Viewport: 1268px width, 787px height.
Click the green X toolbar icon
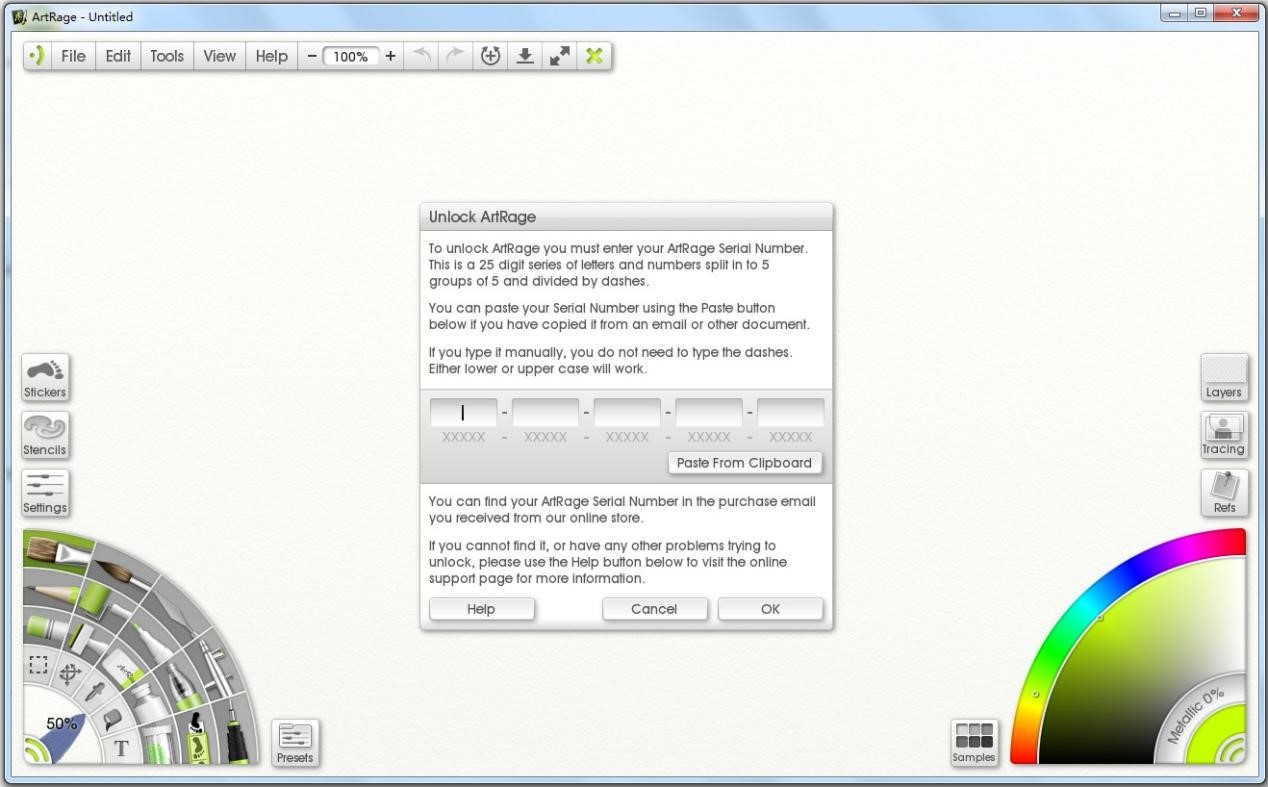pos(594,56)
